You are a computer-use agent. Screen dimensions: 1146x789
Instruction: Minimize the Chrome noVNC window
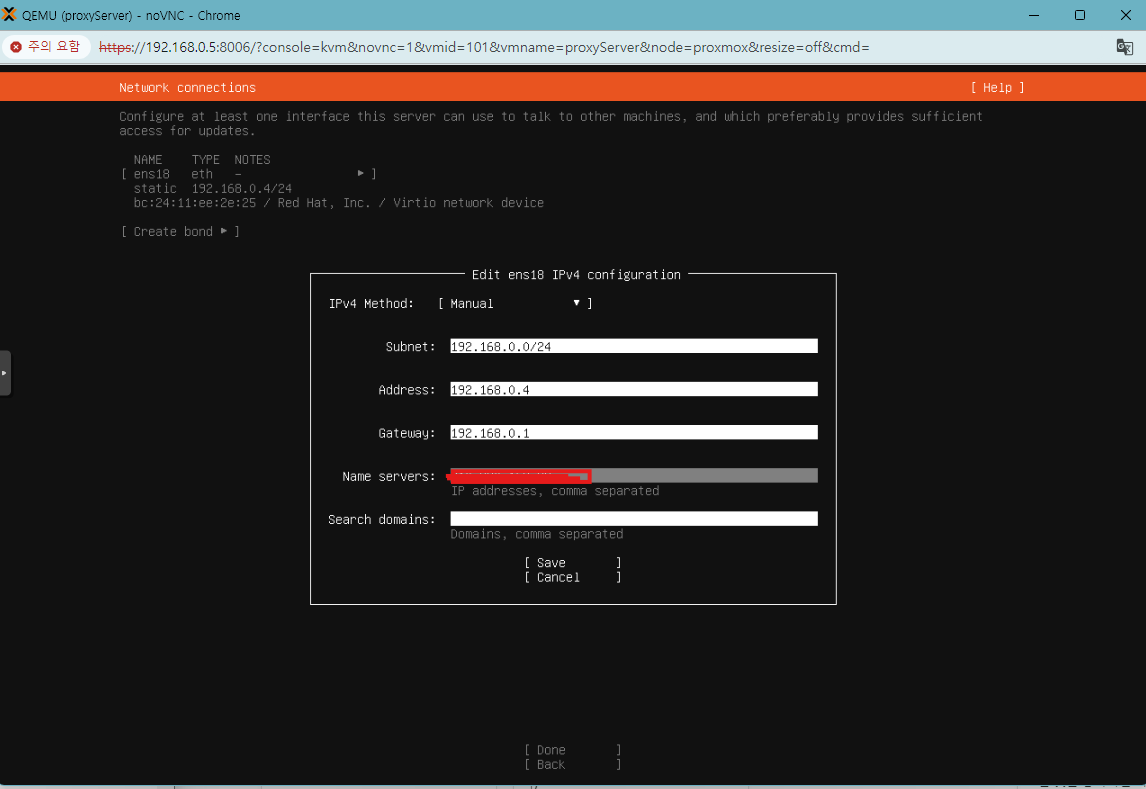[1034, 15]
